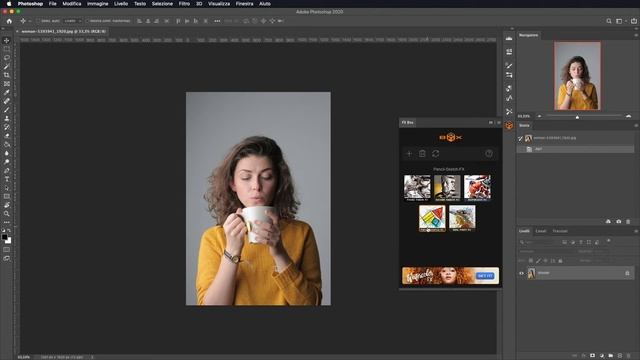640x360 pixels.
Task: Toggle the layer filter switch in Layers panel
Action: 608,241
